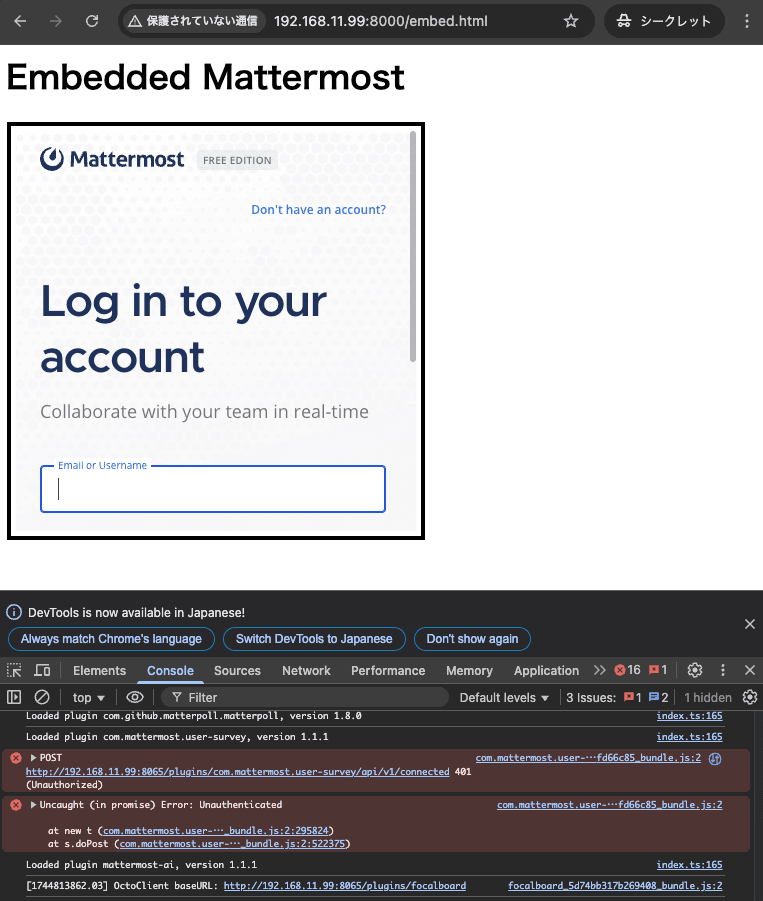Open the plugins/focalboard base URL link
This screenshot has height=901, width=763.
tap(345, 886)
